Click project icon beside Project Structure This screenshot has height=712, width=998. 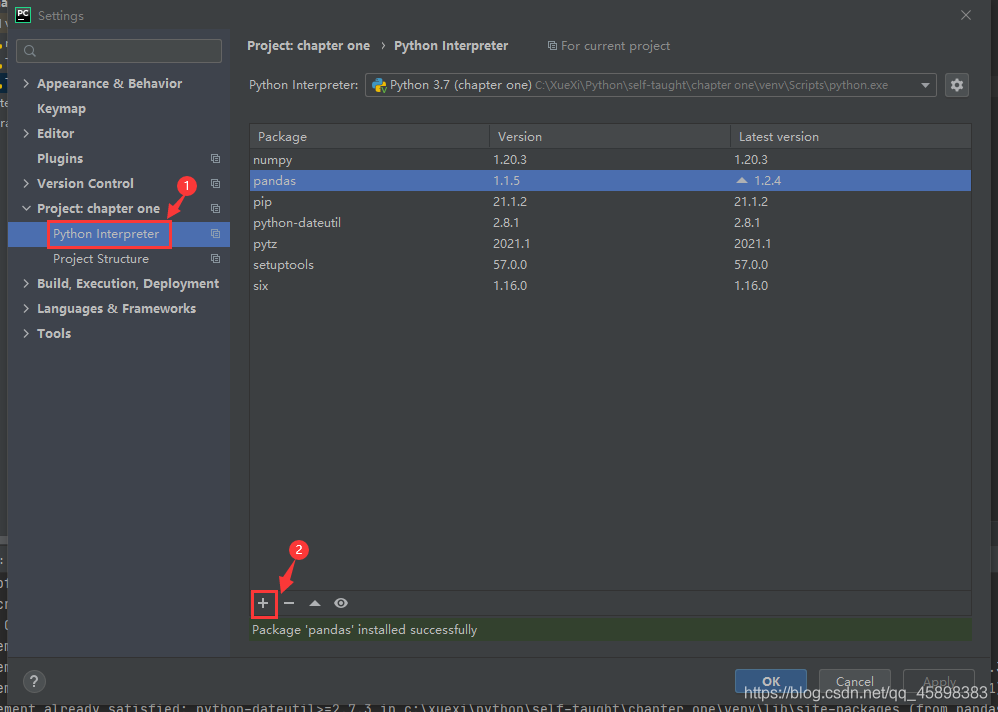coord(215,259)
